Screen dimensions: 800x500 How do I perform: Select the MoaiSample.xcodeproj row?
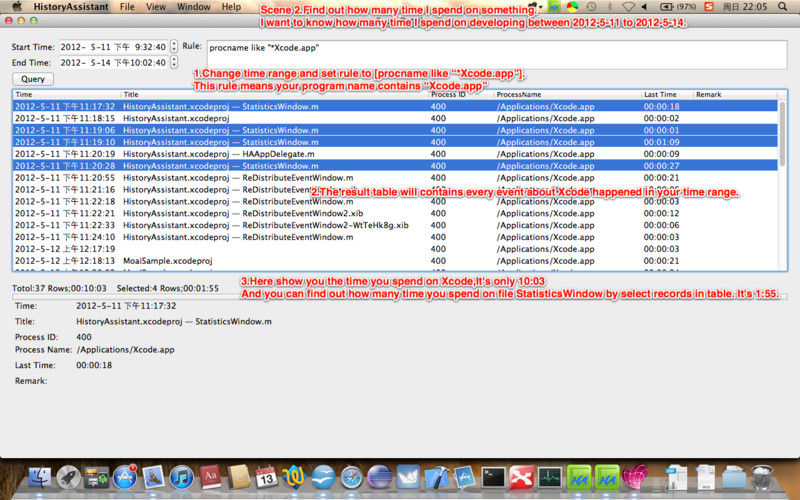coord(395,261)
